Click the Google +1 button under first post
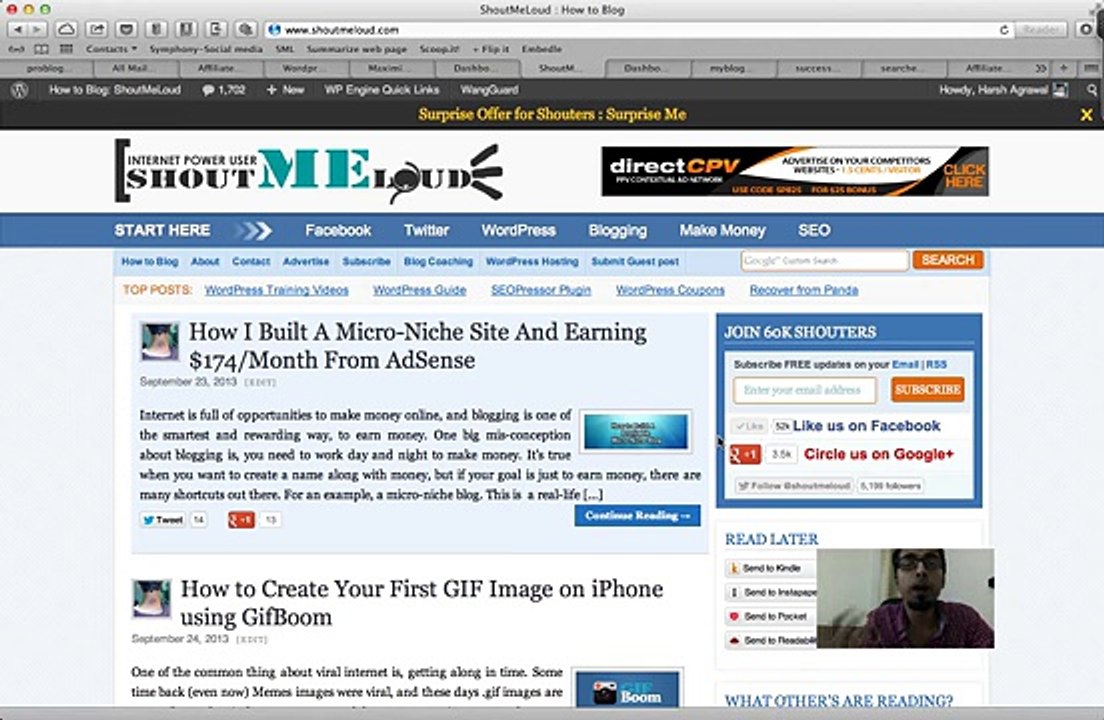 [x=241, y=520]
